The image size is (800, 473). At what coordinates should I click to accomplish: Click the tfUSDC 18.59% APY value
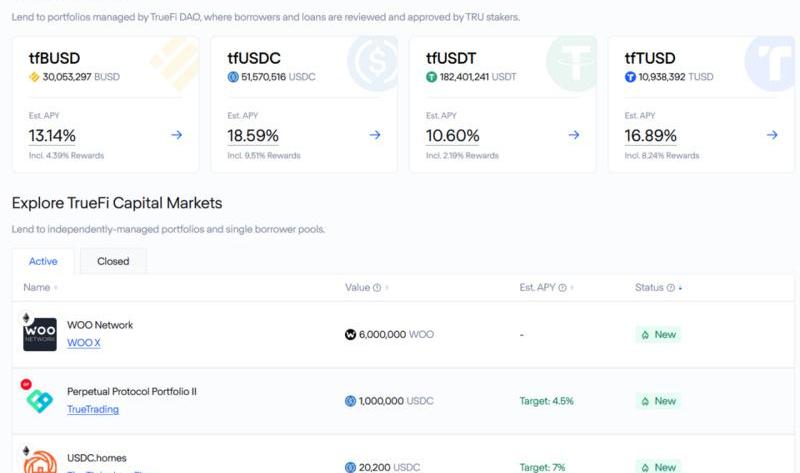pos(253,136)
